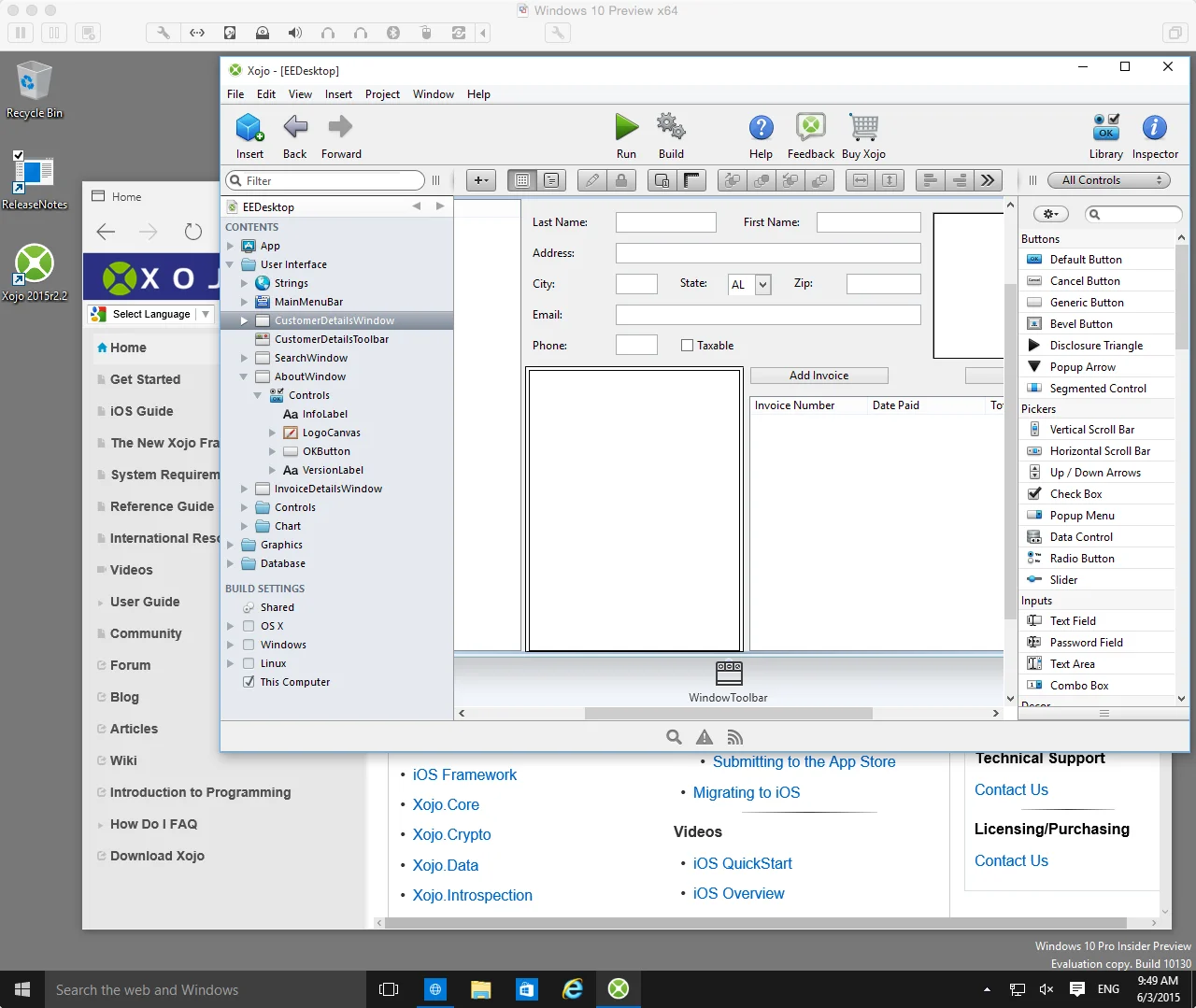This screenshot has width=1196, height=1008.
Task: Open the iOS QuickStart video link
Action: tap(742, 863)
